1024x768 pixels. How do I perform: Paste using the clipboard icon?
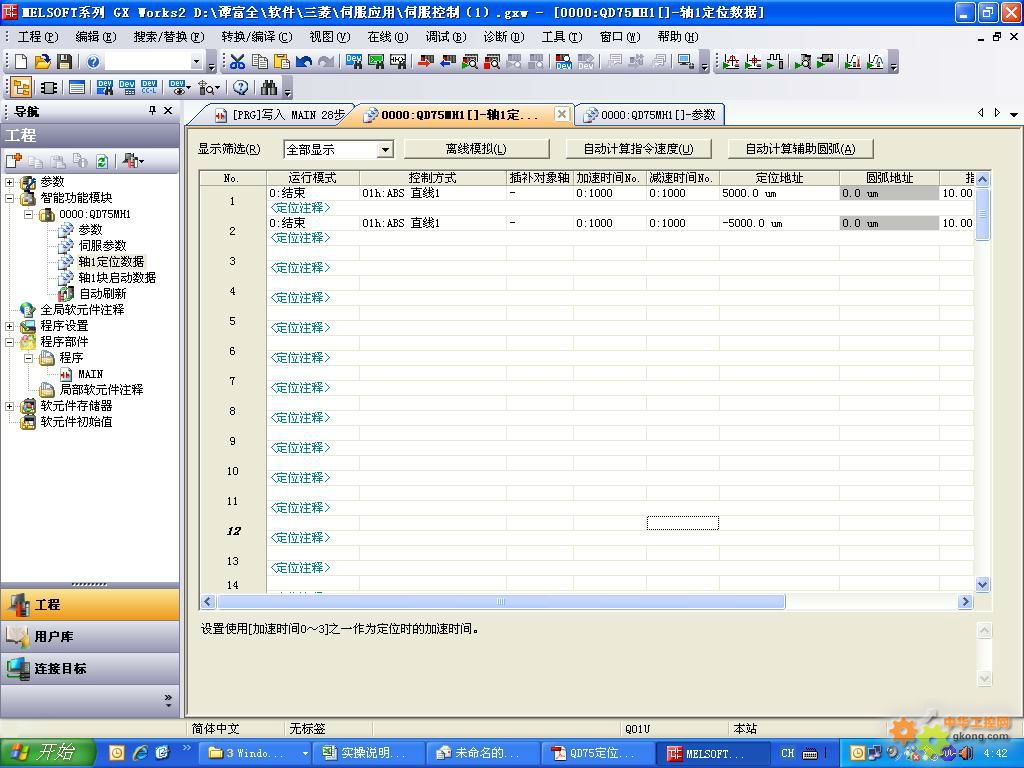(281, 61)
